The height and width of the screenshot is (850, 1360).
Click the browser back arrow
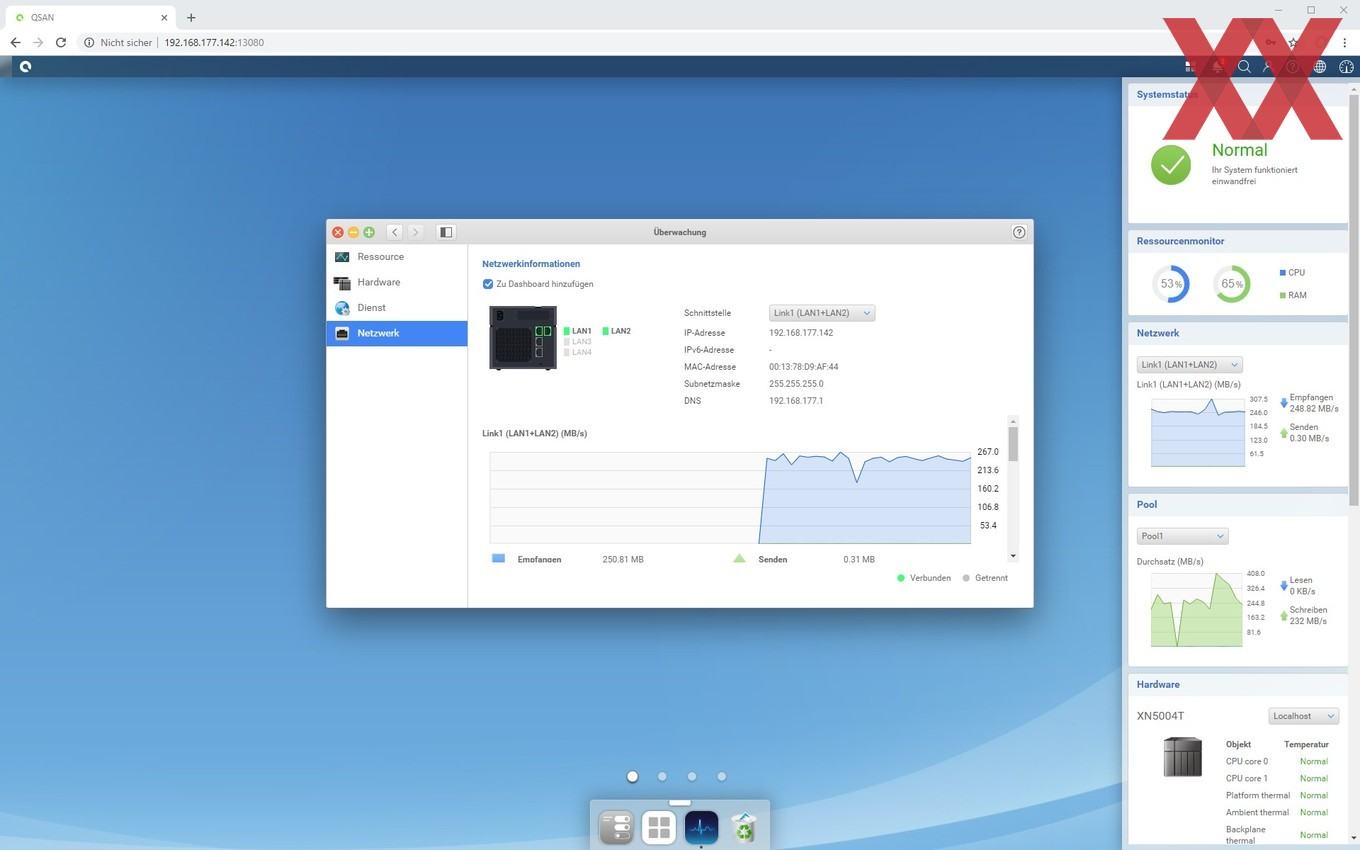(x=15, y=43)
